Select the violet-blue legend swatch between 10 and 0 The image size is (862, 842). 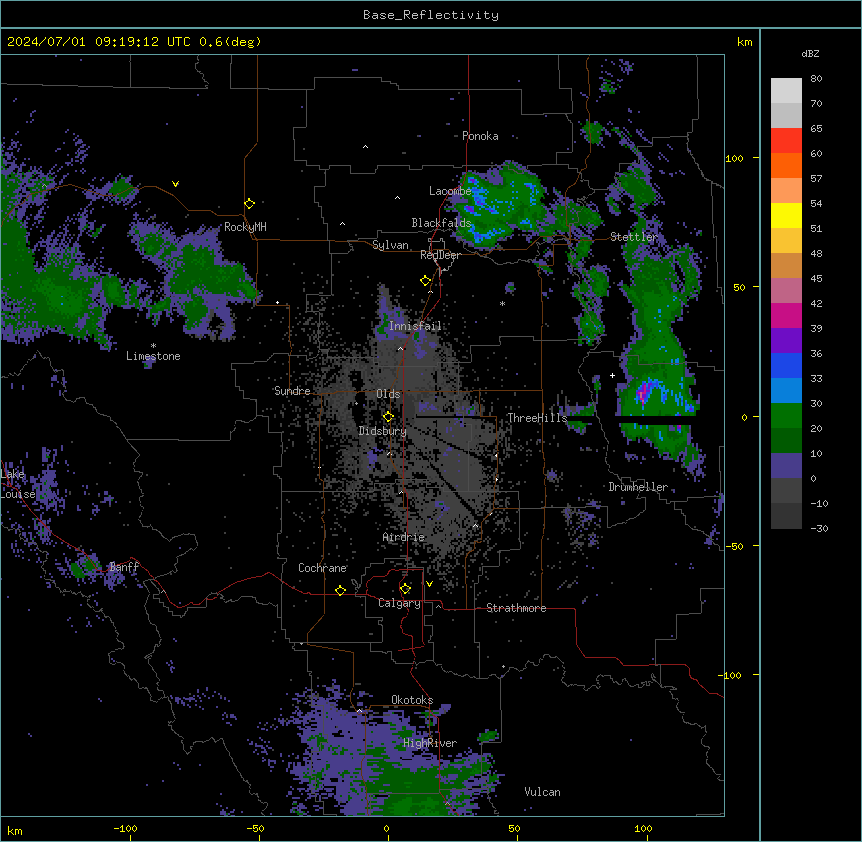tap(786, 466)
